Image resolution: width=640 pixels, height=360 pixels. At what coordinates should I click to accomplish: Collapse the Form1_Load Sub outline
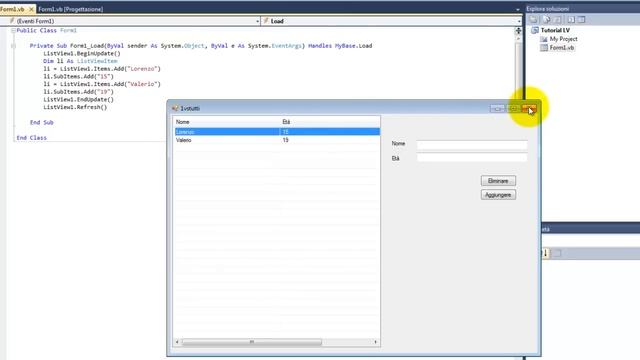pyautogui.click(x=13, y=46)
